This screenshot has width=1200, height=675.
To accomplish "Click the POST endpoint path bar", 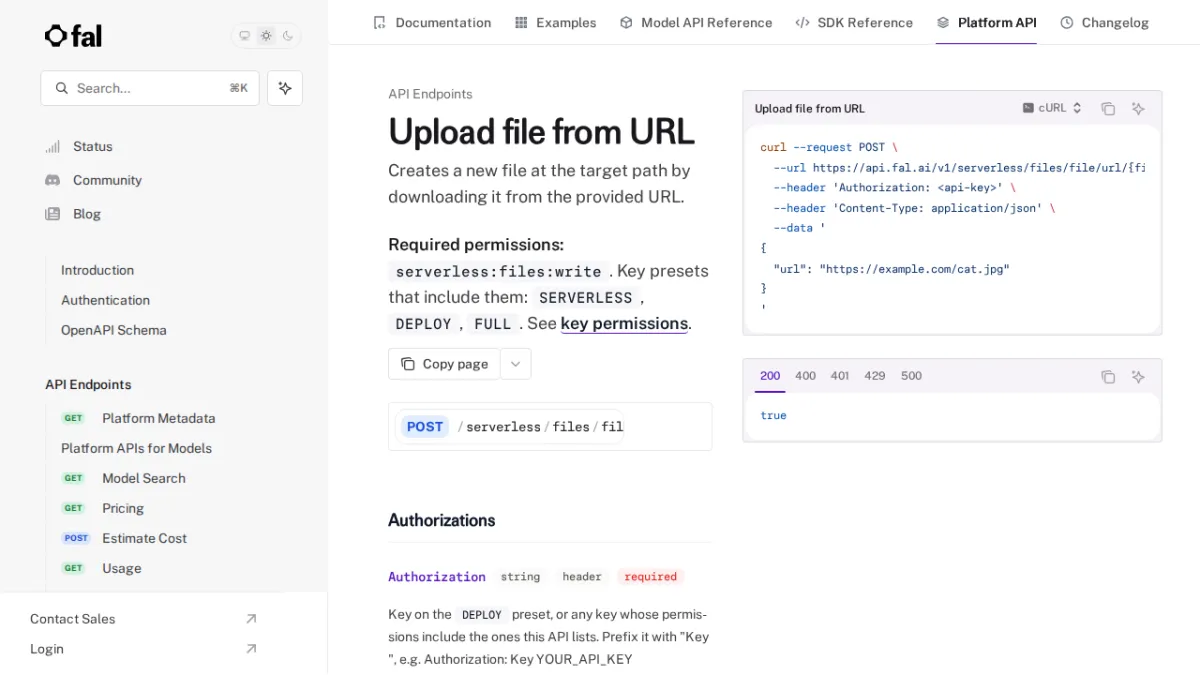I will coord(550,427).
